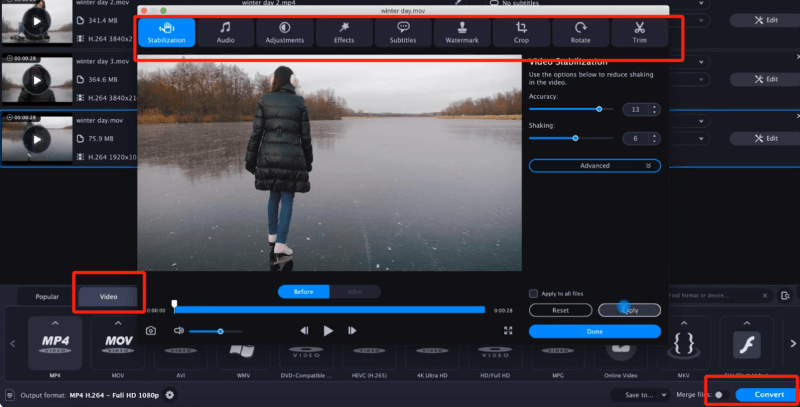
Task: Select the Crop tool
Action: pyautogui.click(x=521, y=33)
